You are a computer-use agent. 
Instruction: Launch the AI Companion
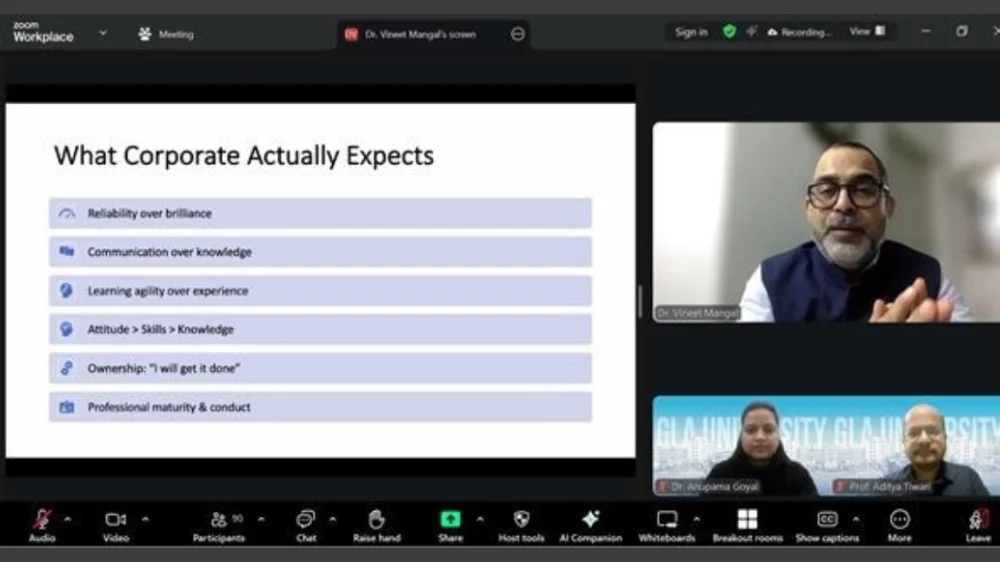click(x=590, y=520)
